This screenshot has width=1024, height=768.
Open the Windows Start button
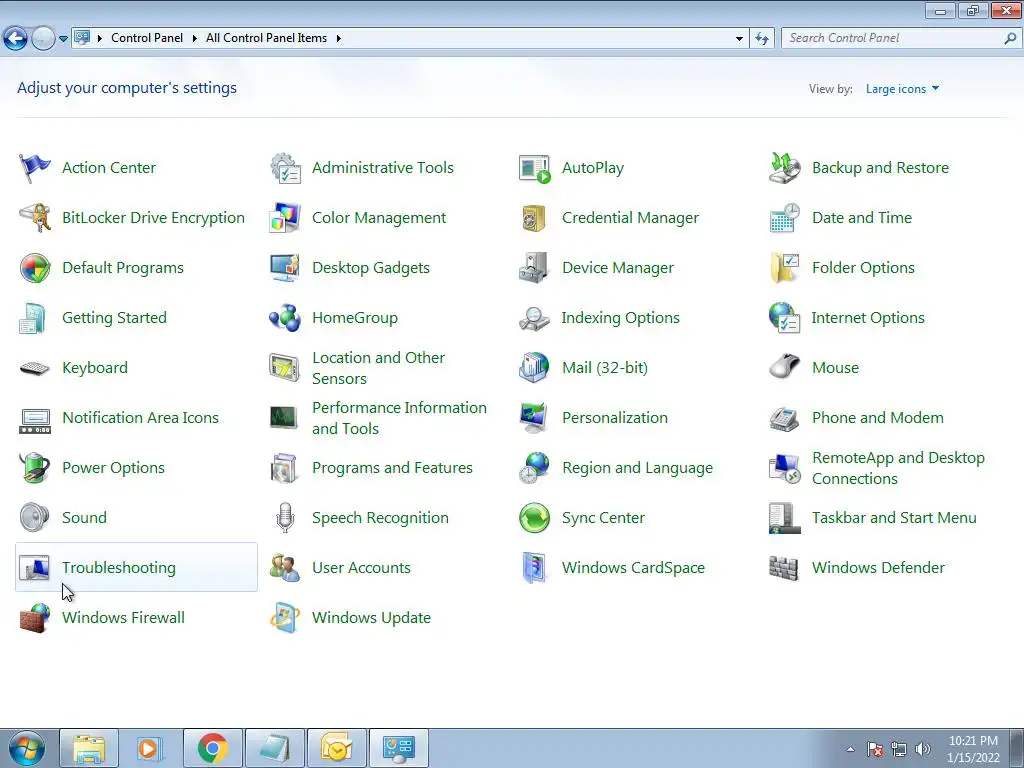[x=26, y=748]
